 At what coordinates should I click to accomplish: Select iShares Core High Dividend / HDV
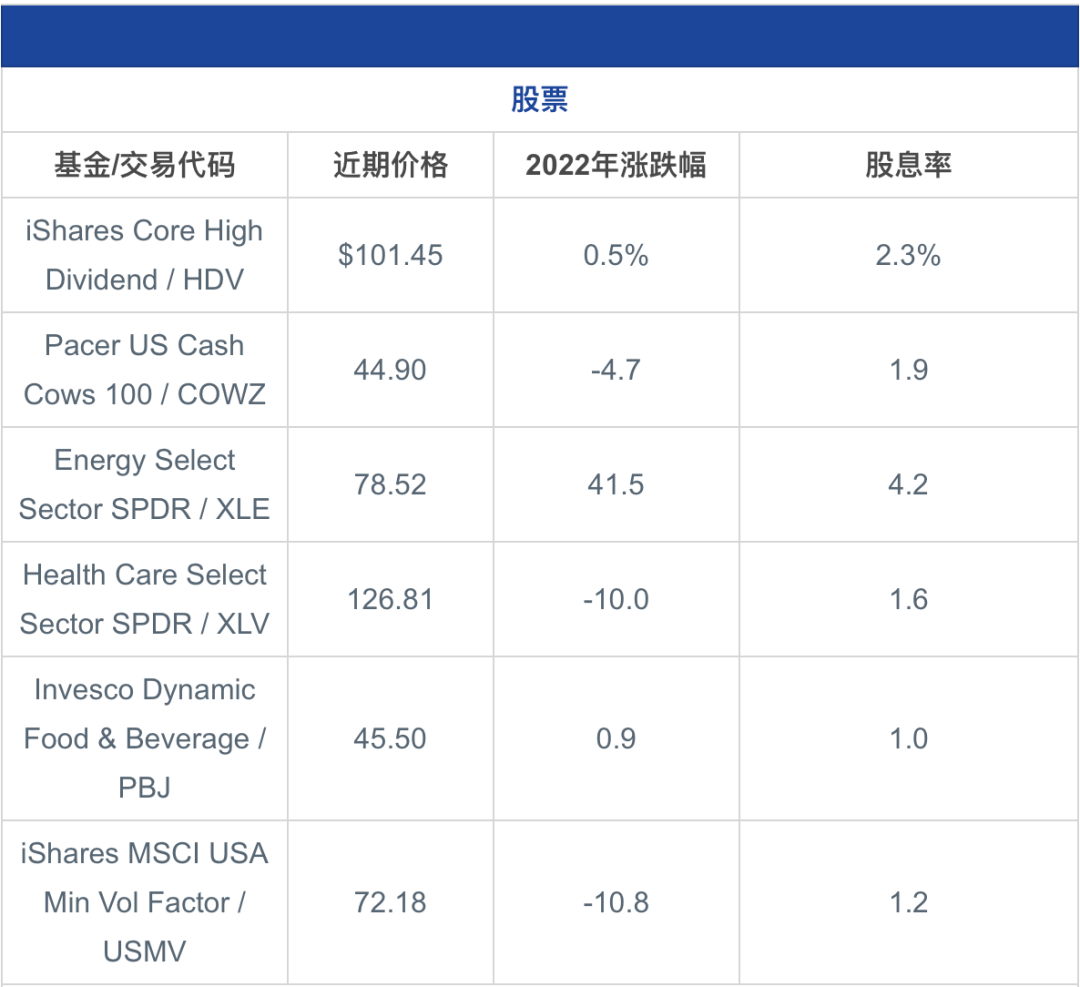point(145,255)
